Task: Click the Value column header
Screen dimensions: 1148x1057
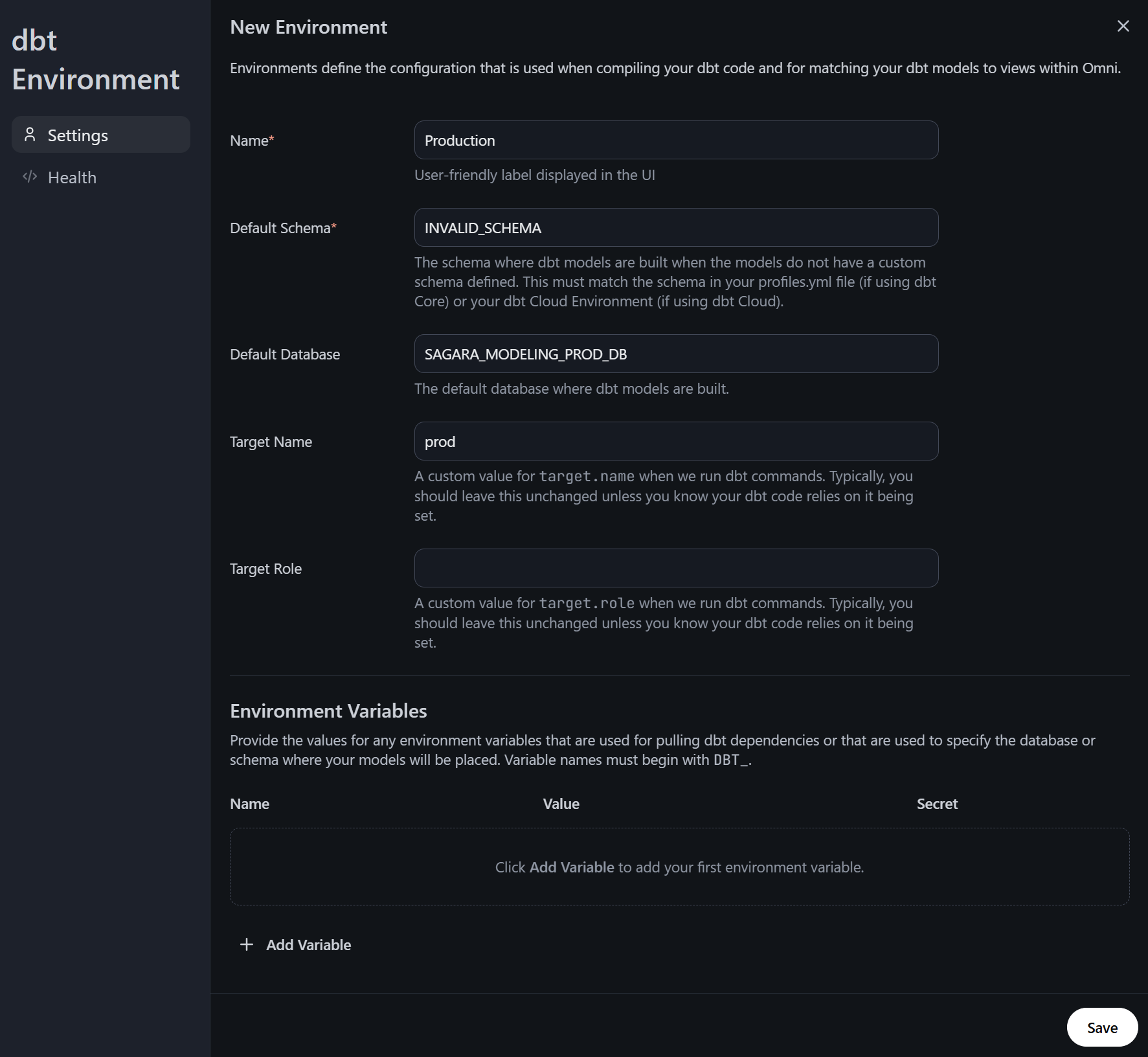Action: click(x=561, y=804)
